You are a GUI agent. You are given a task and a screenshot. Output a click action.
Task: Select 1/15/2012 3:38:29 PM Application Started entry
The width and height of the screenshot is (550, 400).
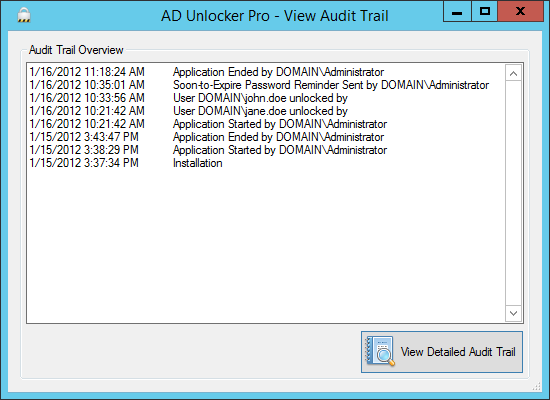click(266, 150)
